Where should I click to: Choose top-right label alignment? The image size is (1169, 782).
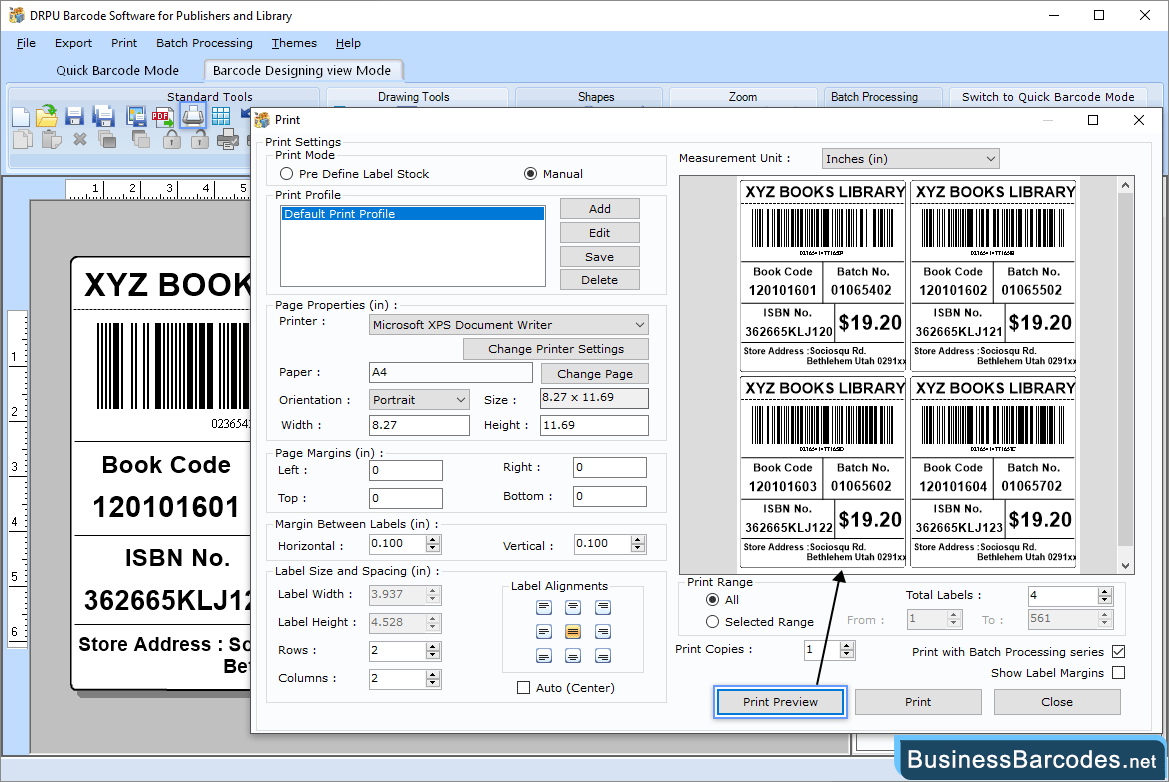pyautogui.click(x=603, y=608)
